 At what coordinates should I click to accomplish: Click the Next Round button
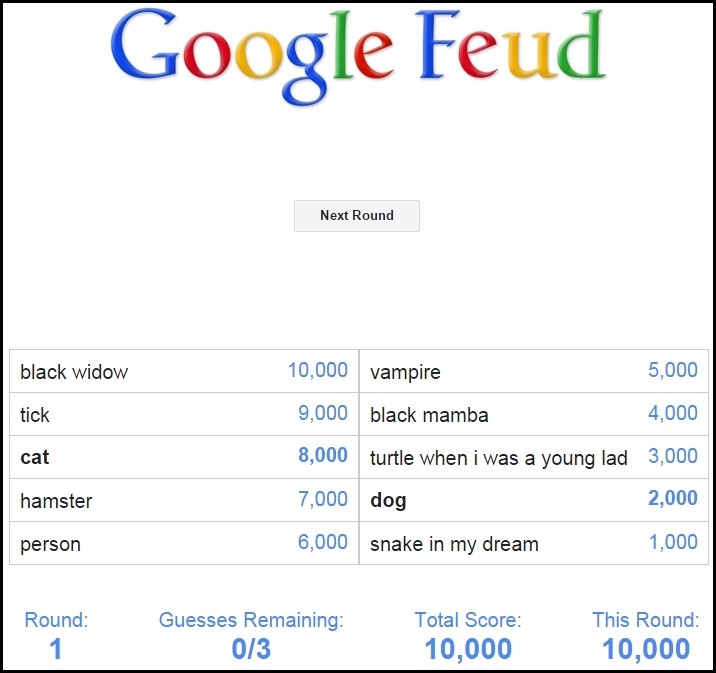coord(357,216)
